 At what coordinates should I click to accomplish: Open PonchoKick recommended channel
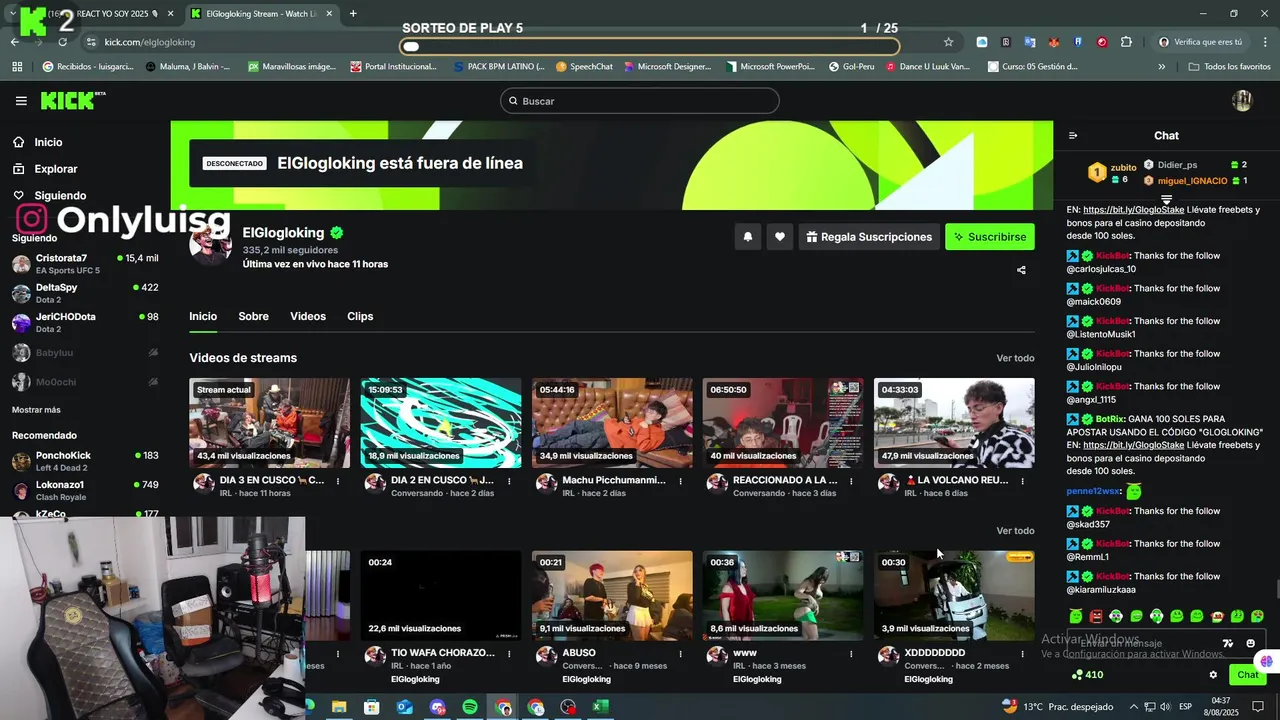pyautogui.click(x=85, y=461)
